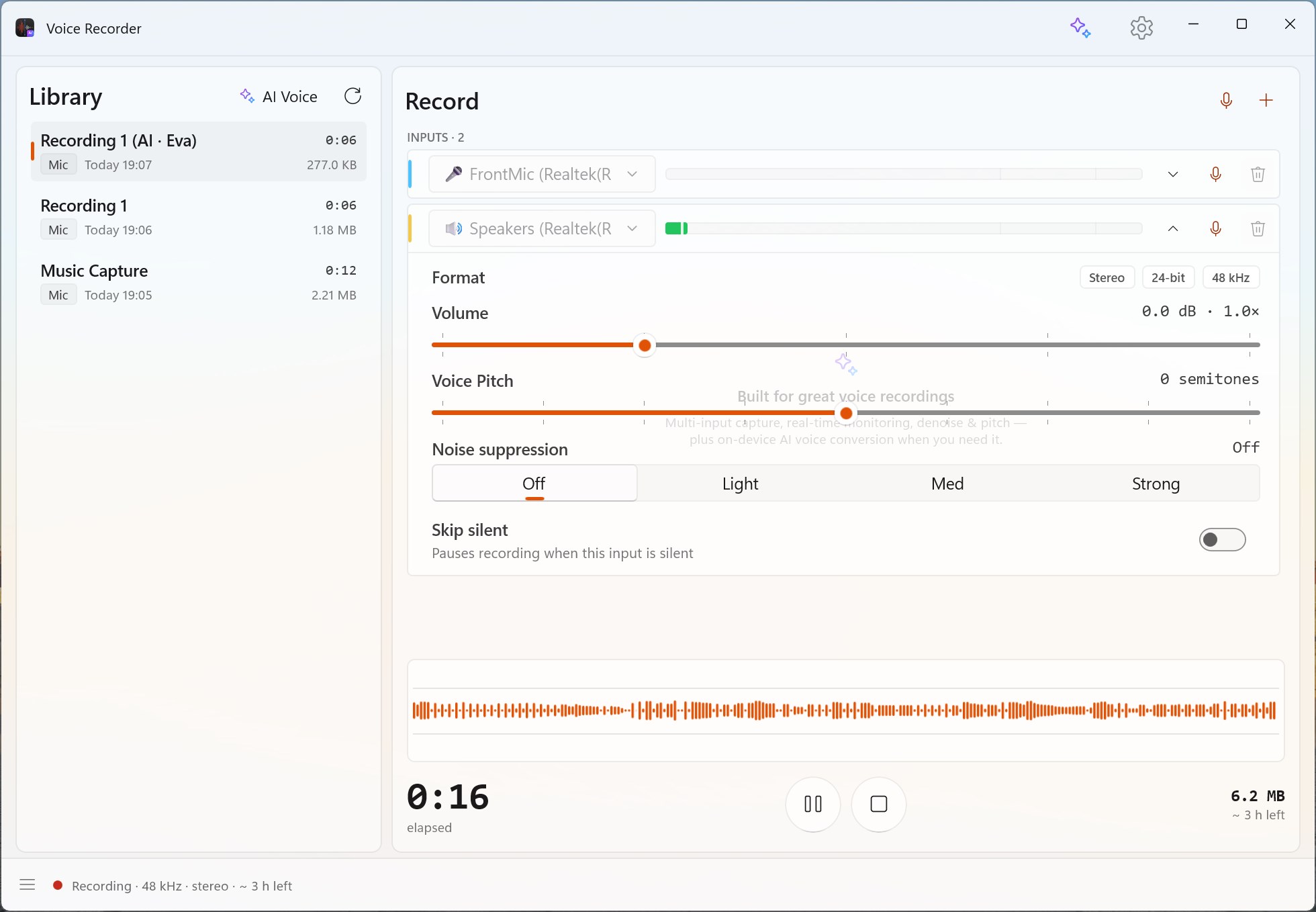
Task: Expand the FrontMic input settings chevron
Action: [x=1173, y=175]
